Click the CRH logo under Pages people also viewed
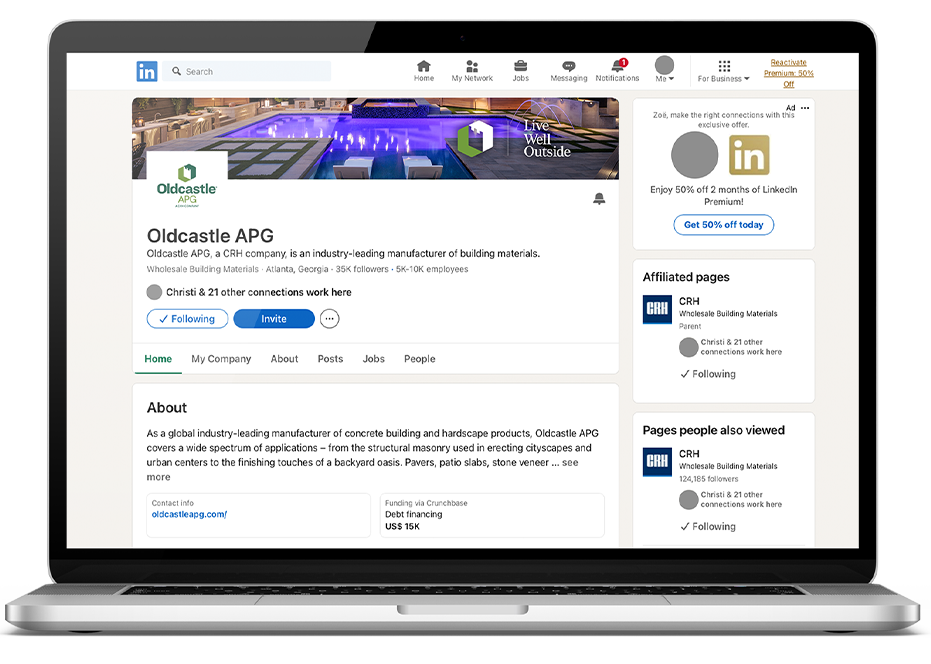931x664 pixels. pos(657,461)
